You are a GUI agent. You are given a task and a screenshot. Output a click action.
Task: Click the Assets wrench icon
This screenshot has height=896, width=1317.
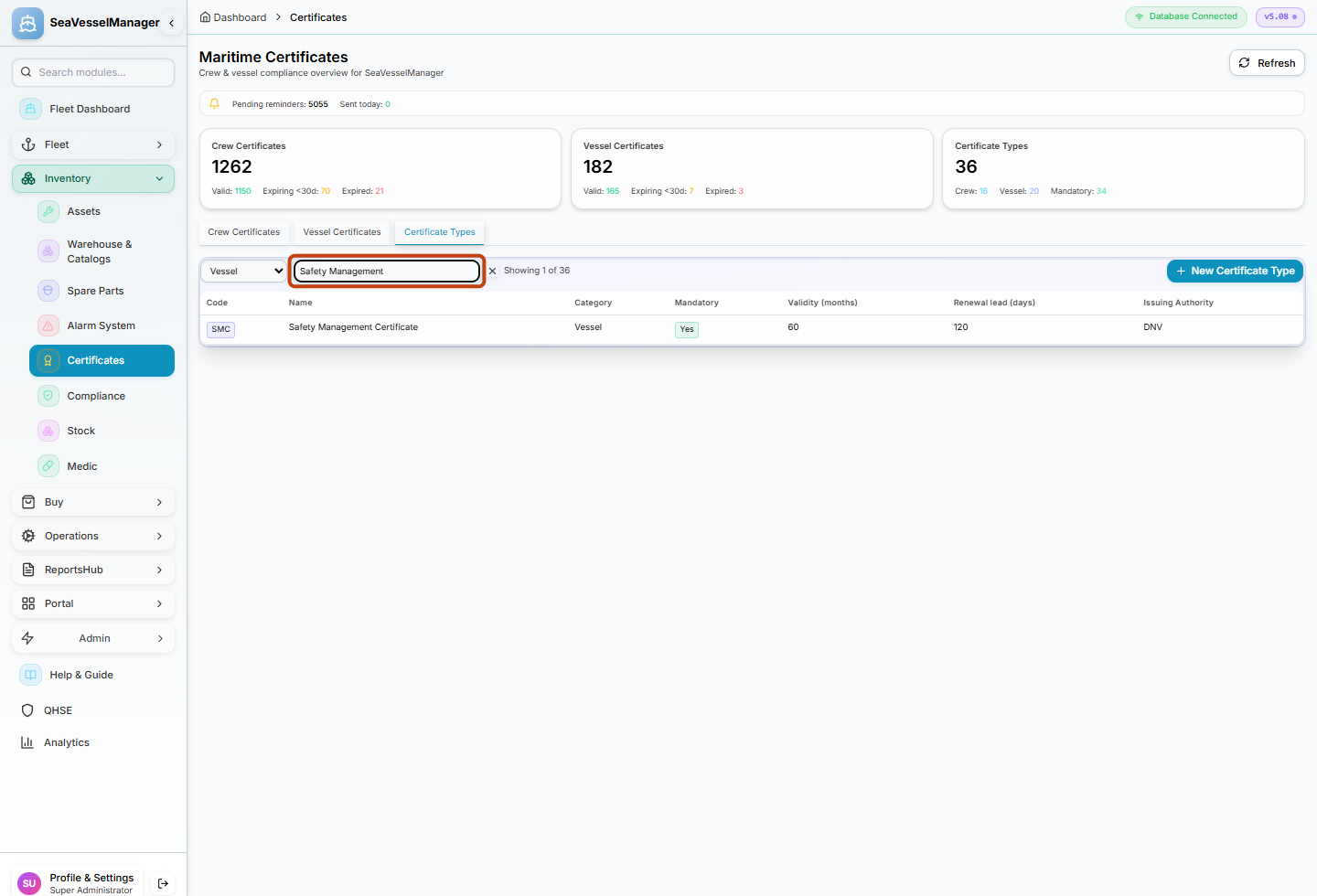pos(48,211)
